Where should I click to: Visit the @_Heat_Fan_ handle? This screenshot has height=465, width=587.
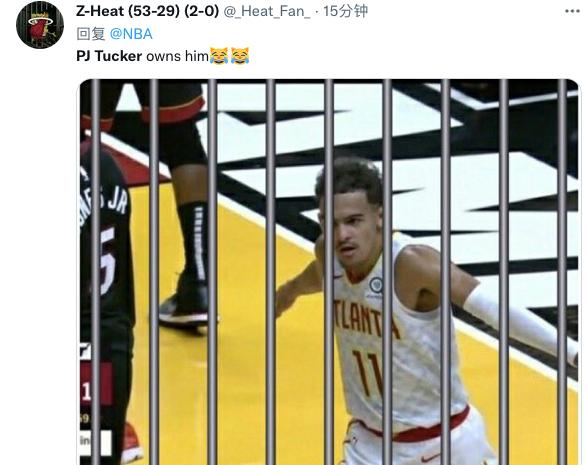tap(267, 11)
